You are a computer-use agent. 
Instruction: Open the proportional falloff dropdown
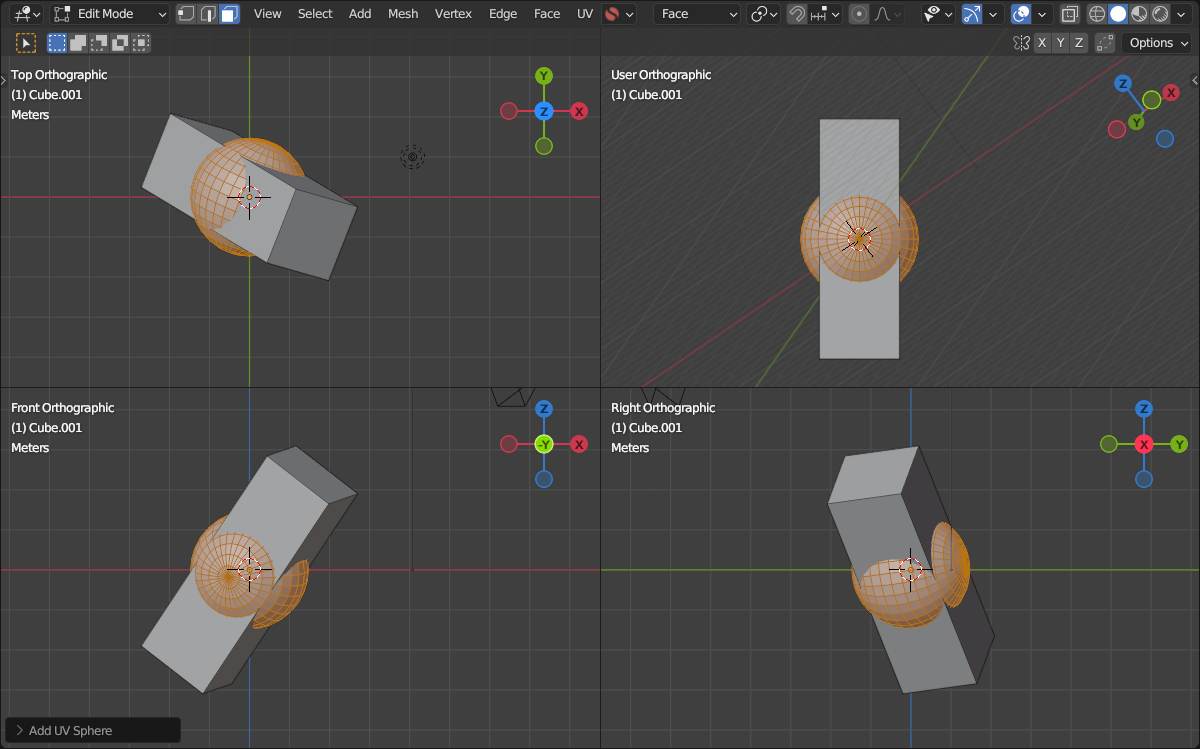pos(888,14)
